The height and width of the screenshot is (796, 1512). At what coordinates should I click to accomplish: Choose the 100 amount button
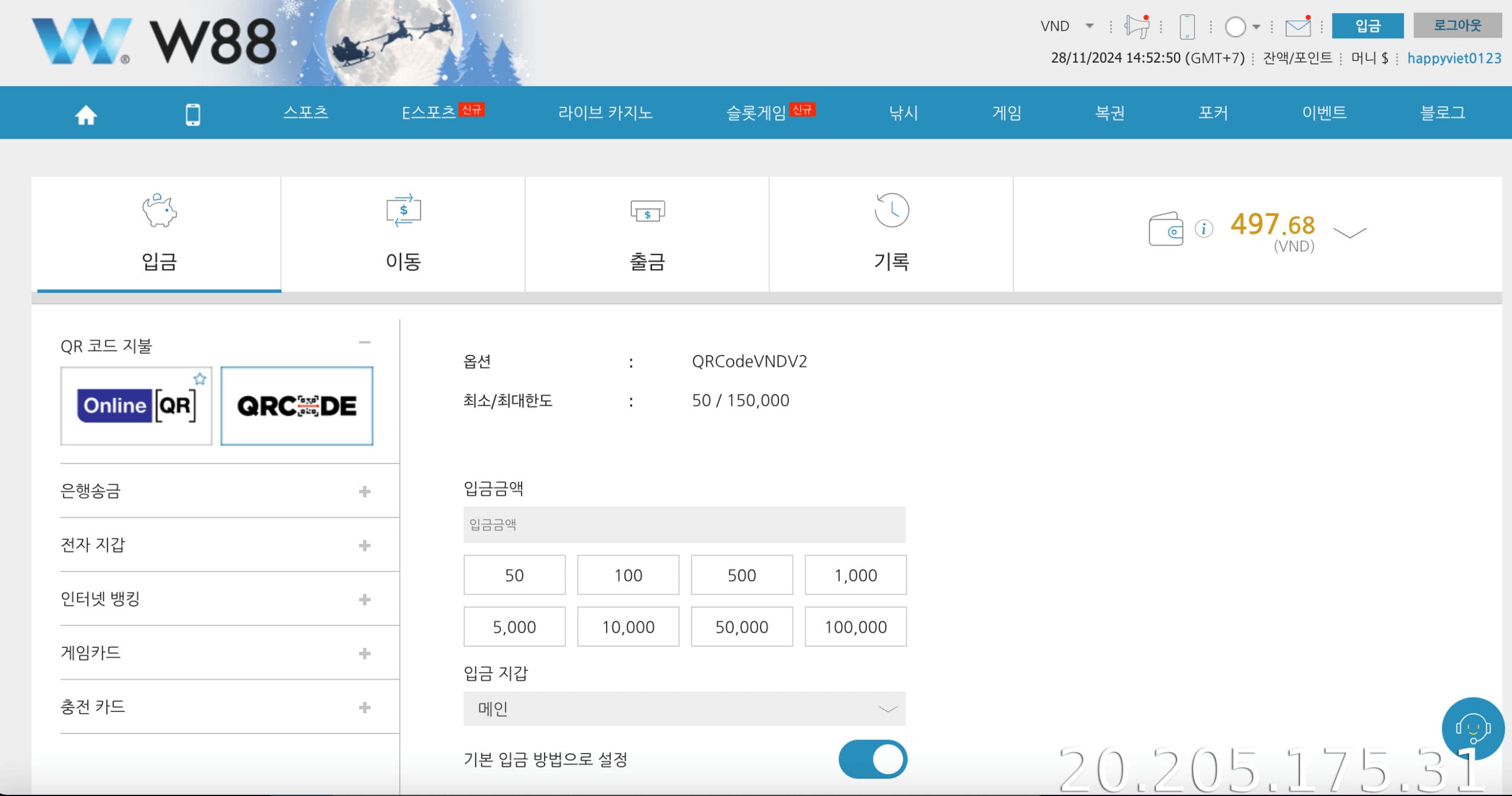coord(628,575)
